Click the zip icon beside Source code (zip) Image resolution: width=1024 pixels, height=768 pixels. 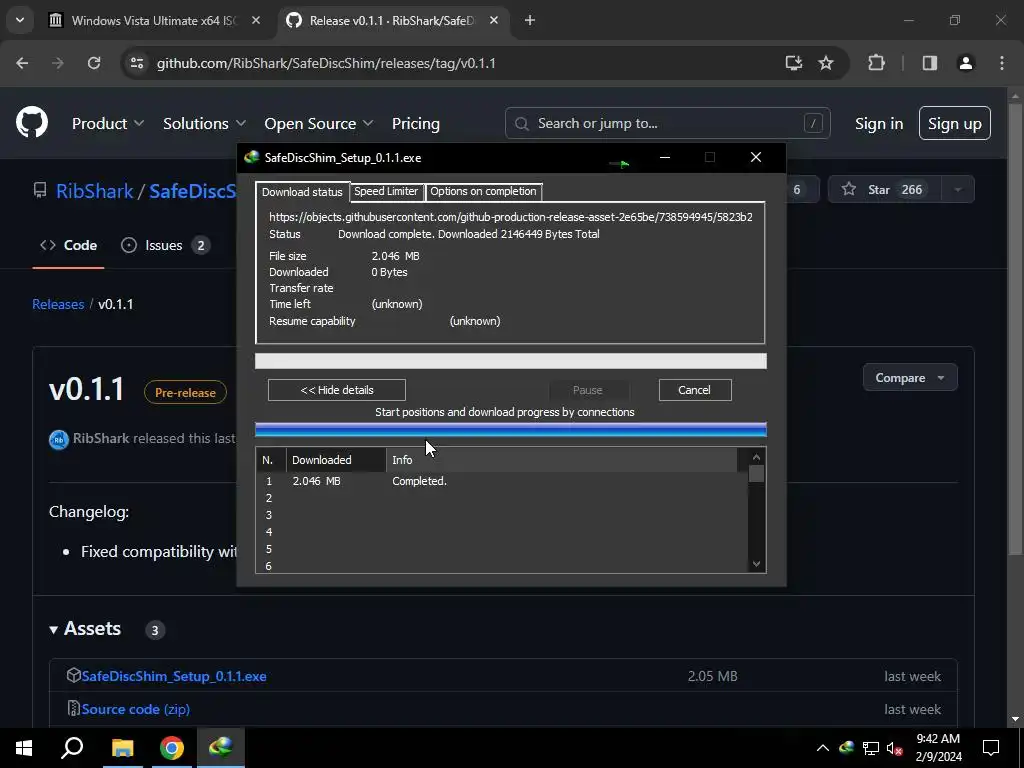[x=73, y=708]
